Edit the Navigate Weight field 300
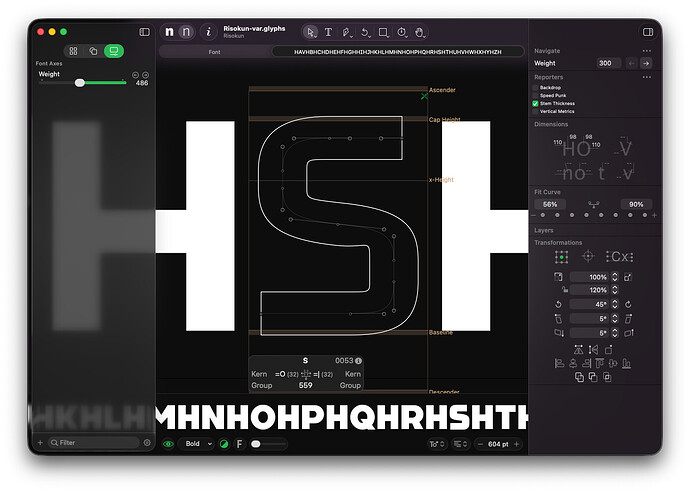Image resolution: width=690 pixels, height=492 pixels. (608, 63)
